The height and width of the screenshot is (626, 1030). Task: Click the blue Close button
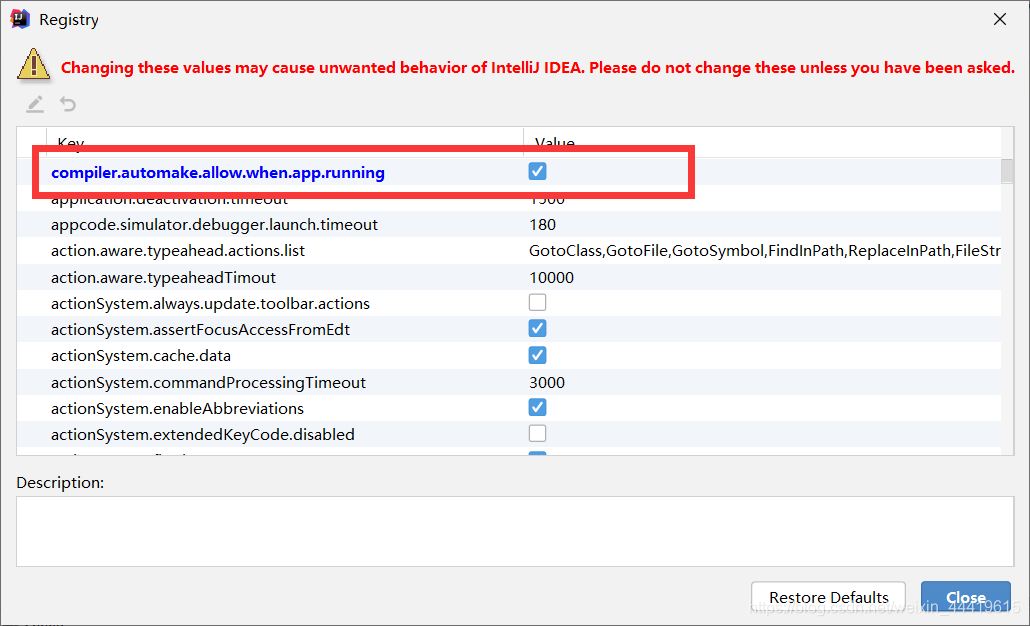coord(966,597)
